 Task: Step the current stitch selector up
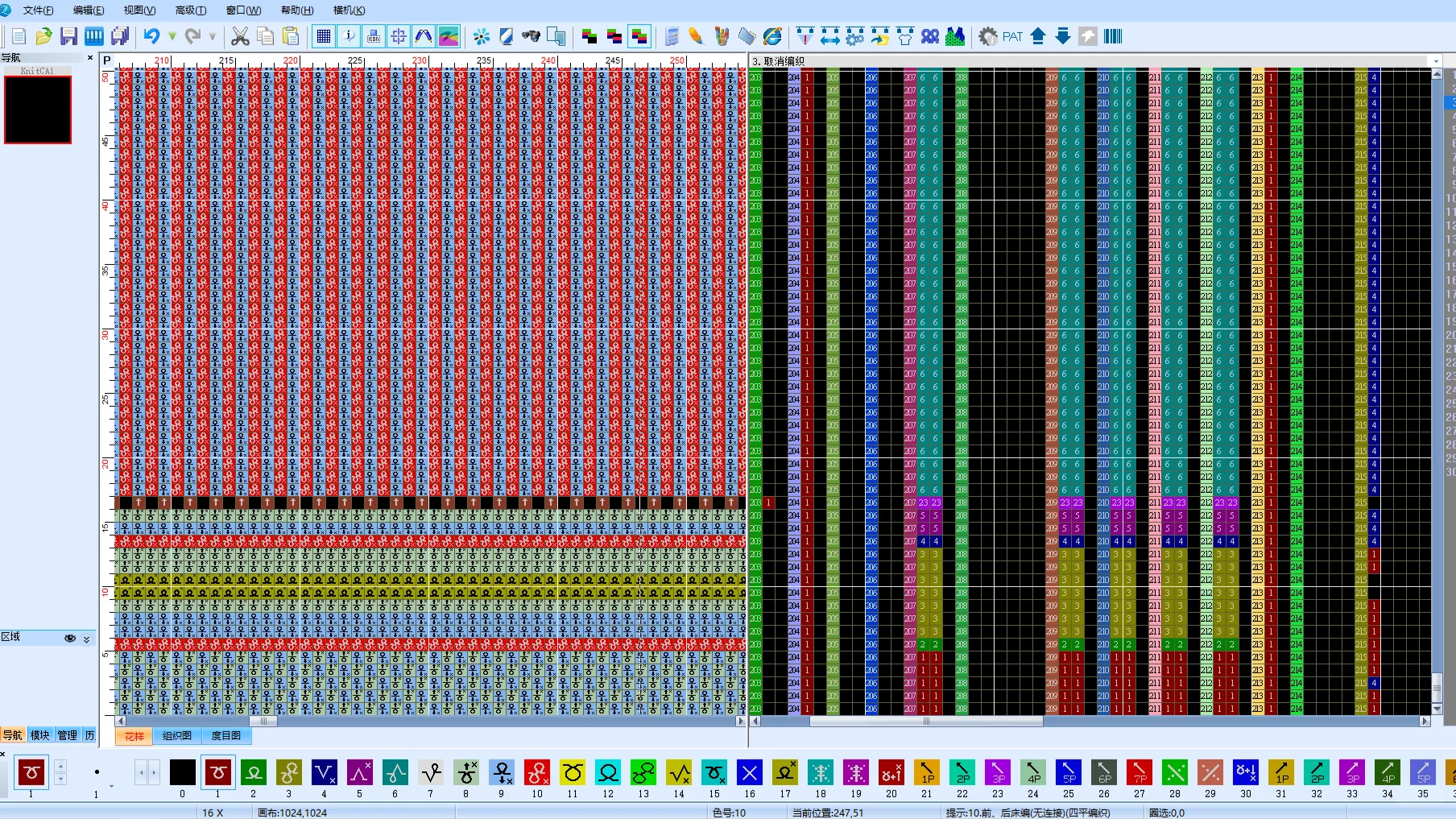60,766
